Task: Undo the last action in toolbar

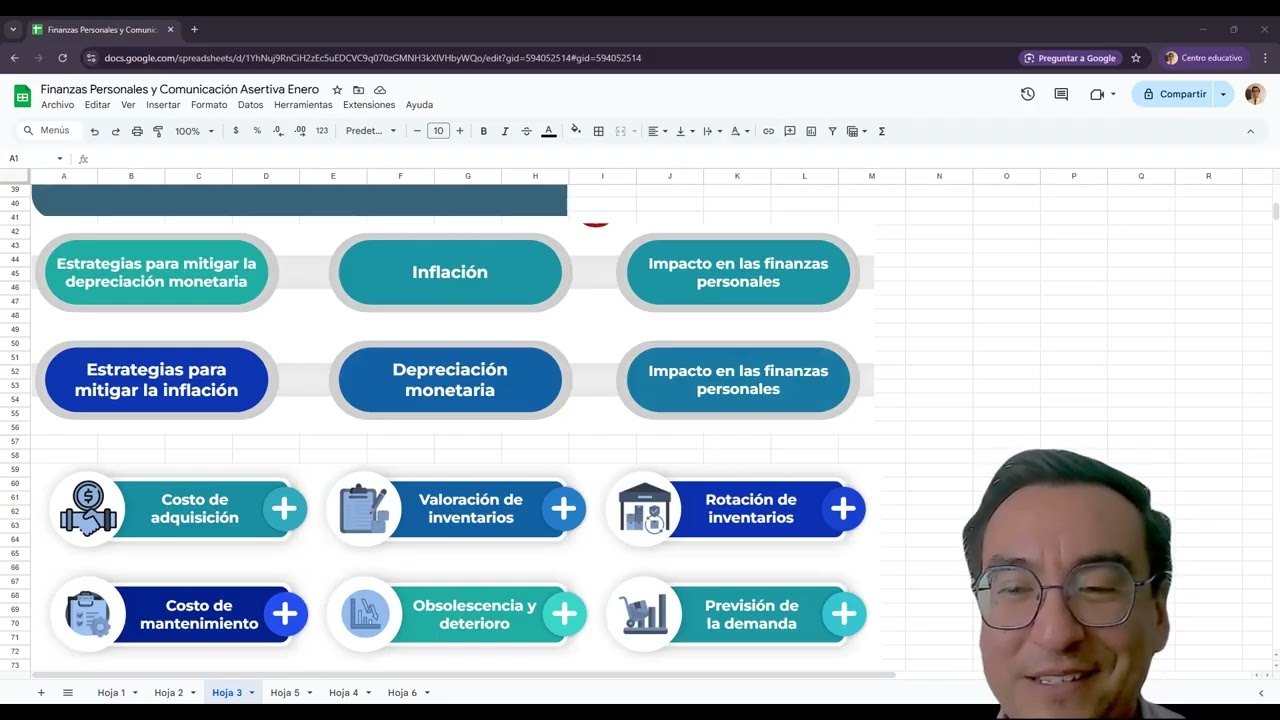Action: click(x=94, y=131)
